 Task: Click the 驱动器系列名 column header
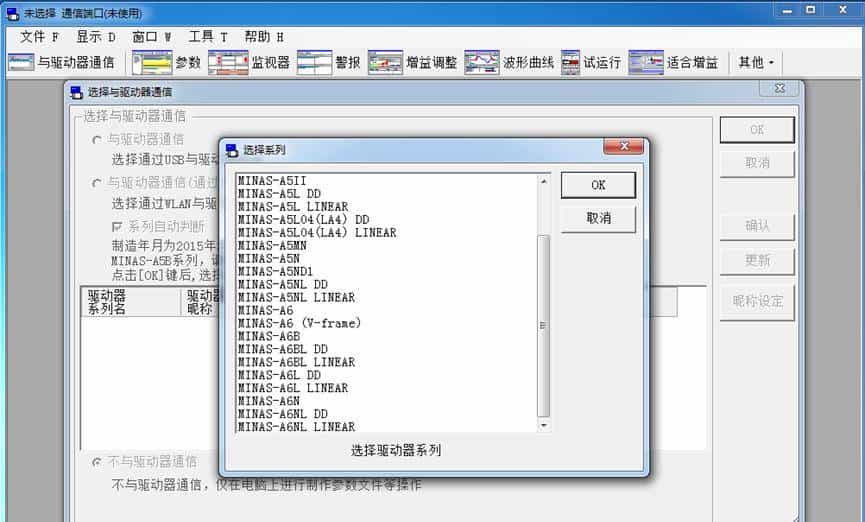point(131,302)
